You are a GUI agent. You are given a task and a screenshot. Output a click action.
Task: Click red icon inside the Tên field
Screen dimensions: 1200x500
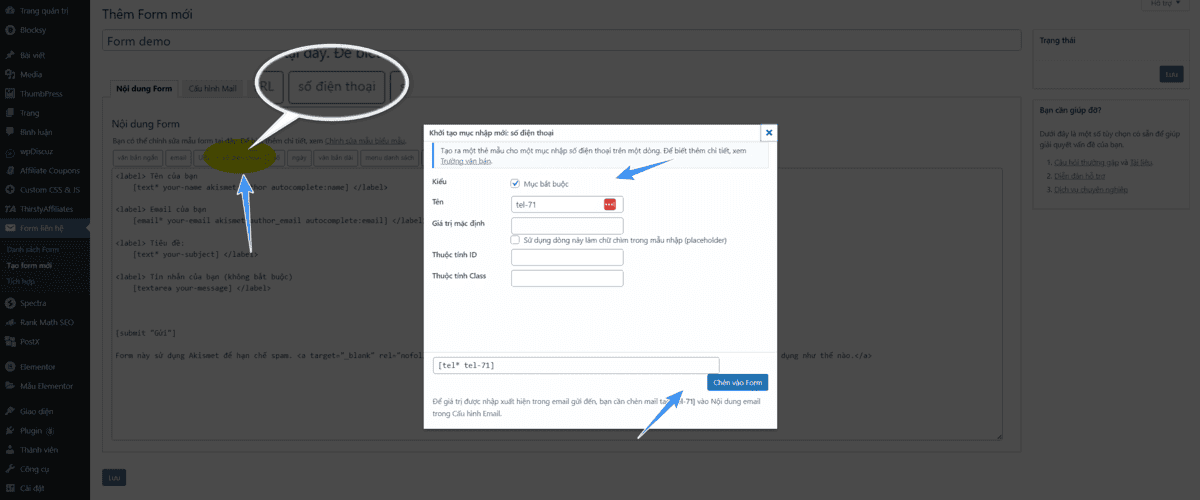click(610, 204)
